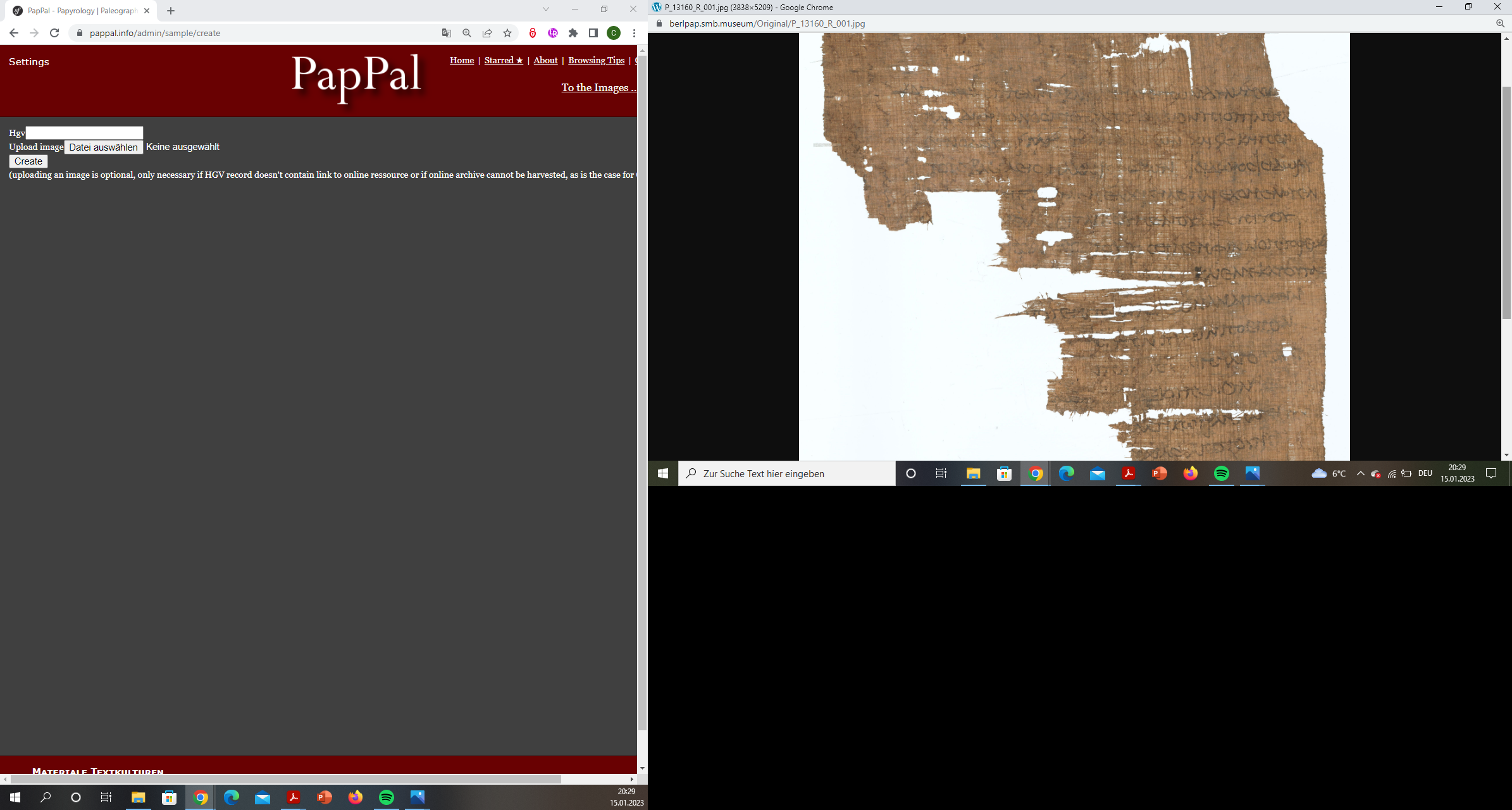Click the clock showing 20:29 in right taskbar
This screenshot has width=1512, height=810.
[1458, 473]
